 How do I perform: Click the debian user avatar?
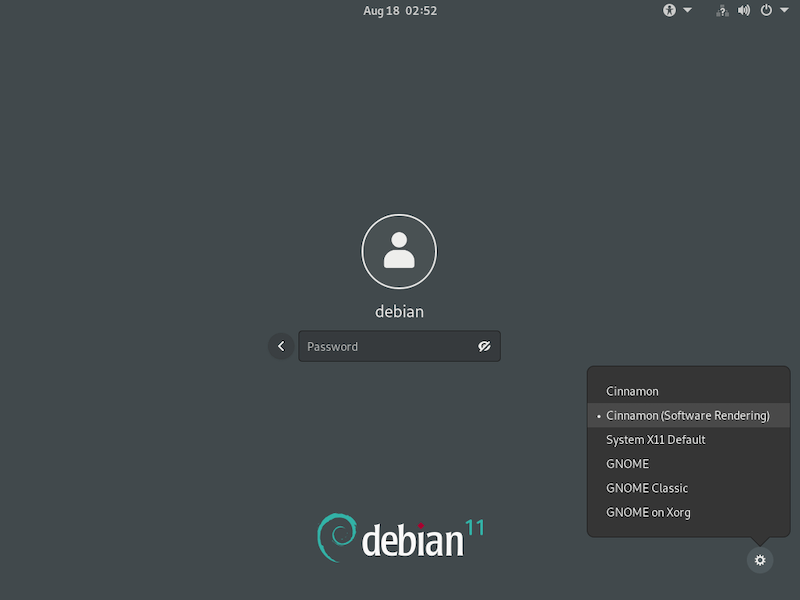399,251
